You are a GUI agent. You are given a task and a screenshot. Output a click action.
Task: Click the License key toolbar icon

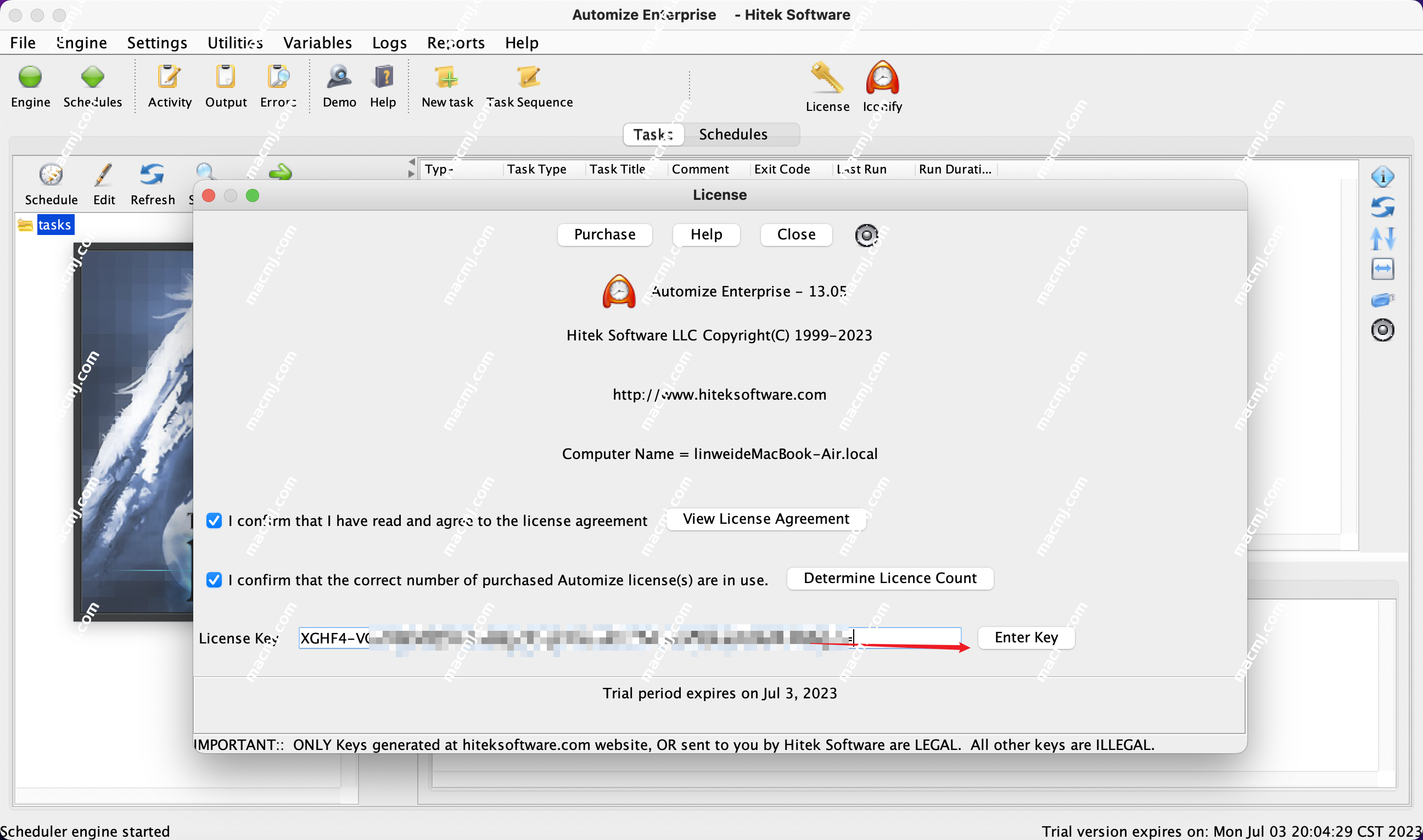coord(827,77)
